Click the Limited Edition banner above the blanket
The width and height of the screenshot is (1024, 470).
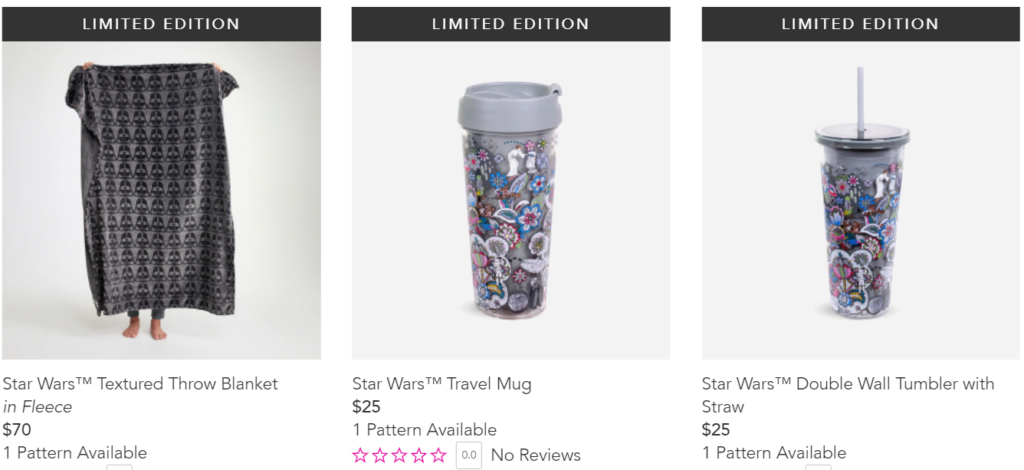pos(161,24)
